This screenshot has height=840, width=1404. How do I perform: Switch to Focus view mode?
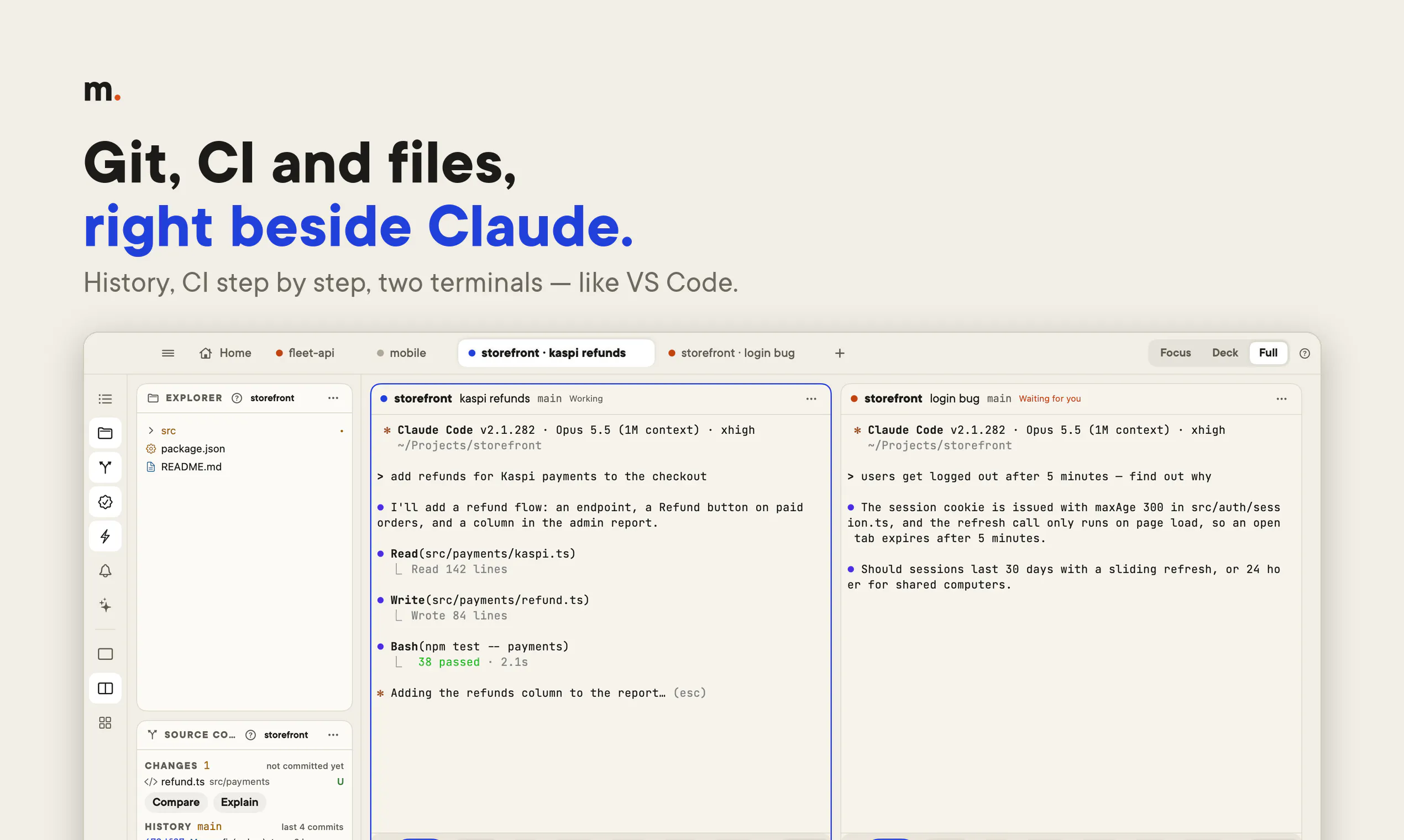1175,353
